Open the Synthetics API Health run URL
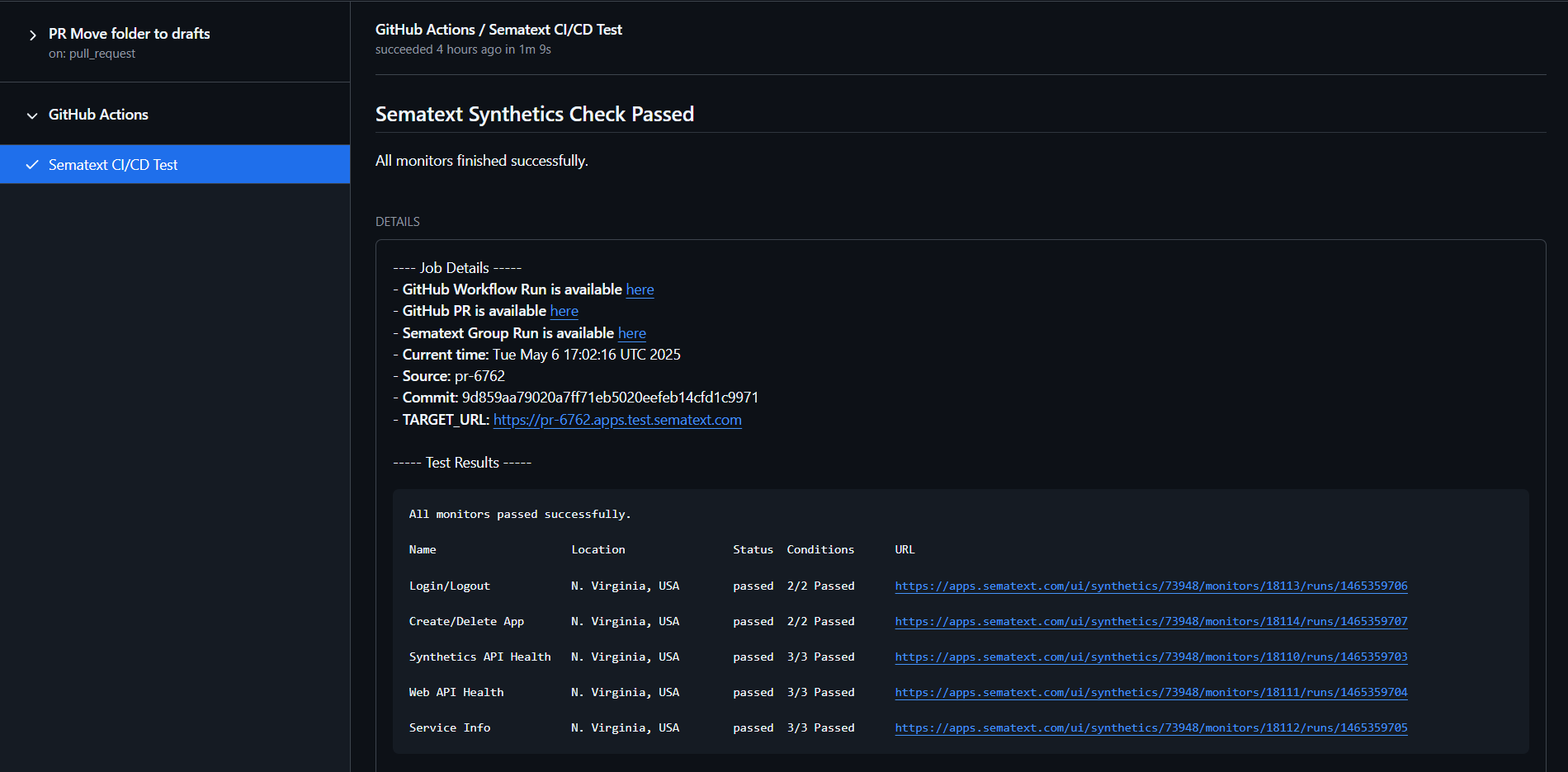Viewport: 1568px width, 772px height. tap(1151, 657)
